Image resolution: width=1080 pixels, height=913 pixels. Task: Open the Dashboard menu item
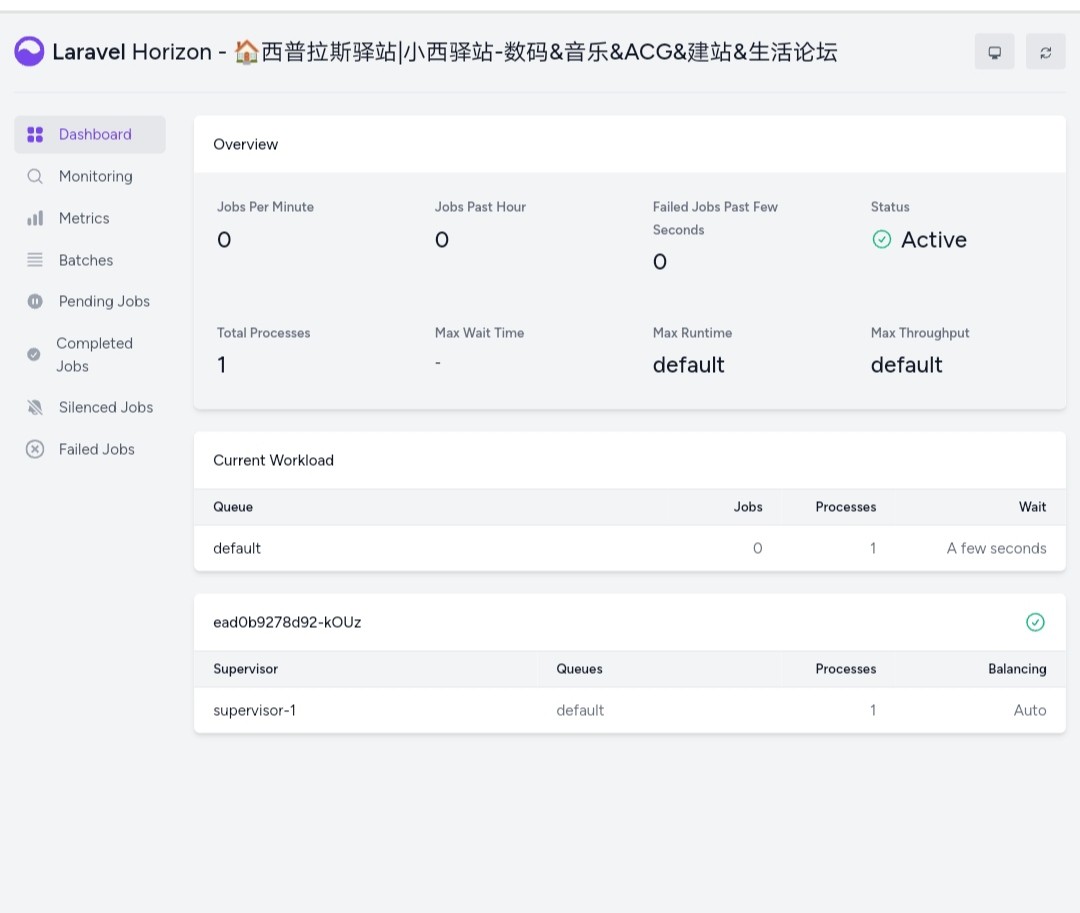pyautogui.click(x=90, y=134)
